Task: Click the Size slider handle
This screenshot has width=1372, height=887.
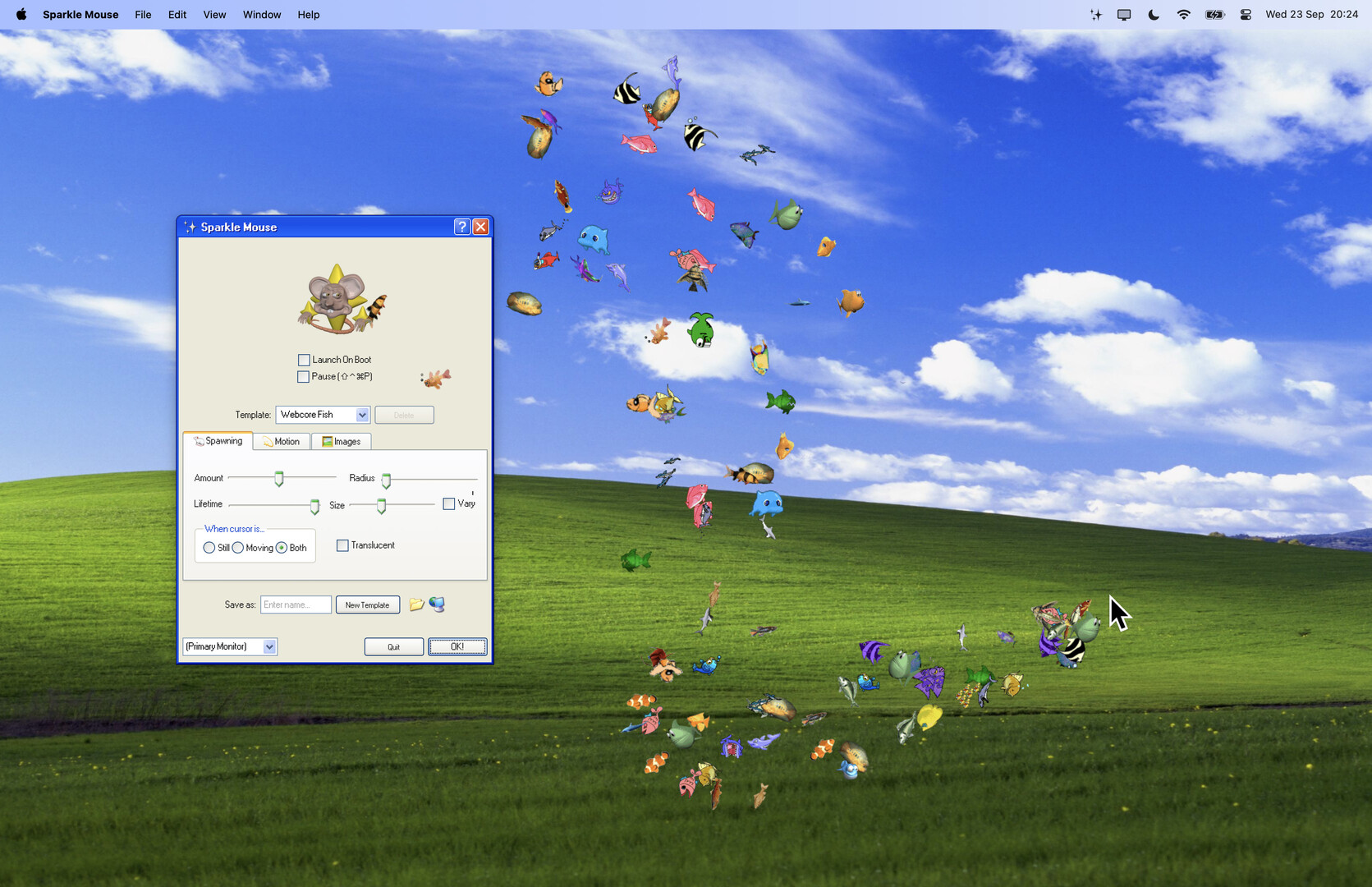Action: click(381, 505)
